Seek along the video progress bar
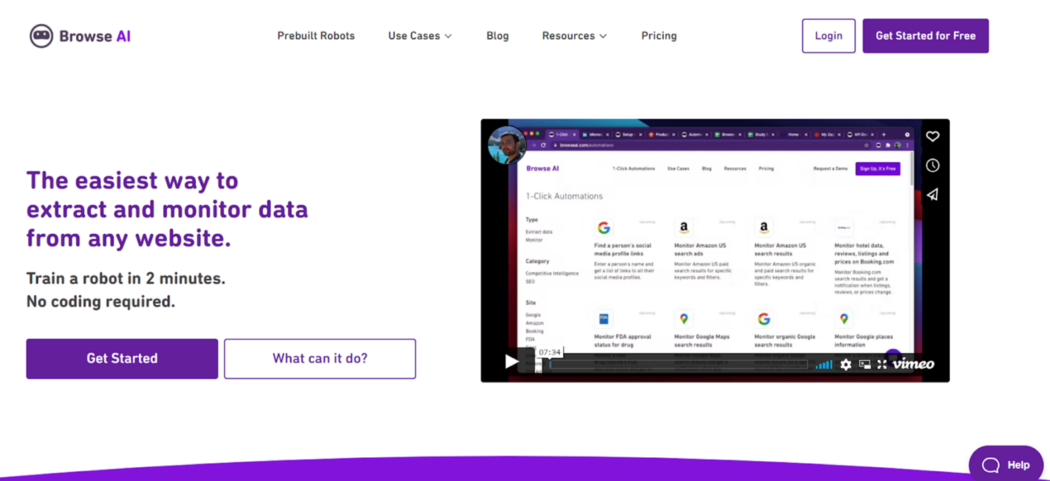Viewport: 1050px width, 481px height. [679, 364]
